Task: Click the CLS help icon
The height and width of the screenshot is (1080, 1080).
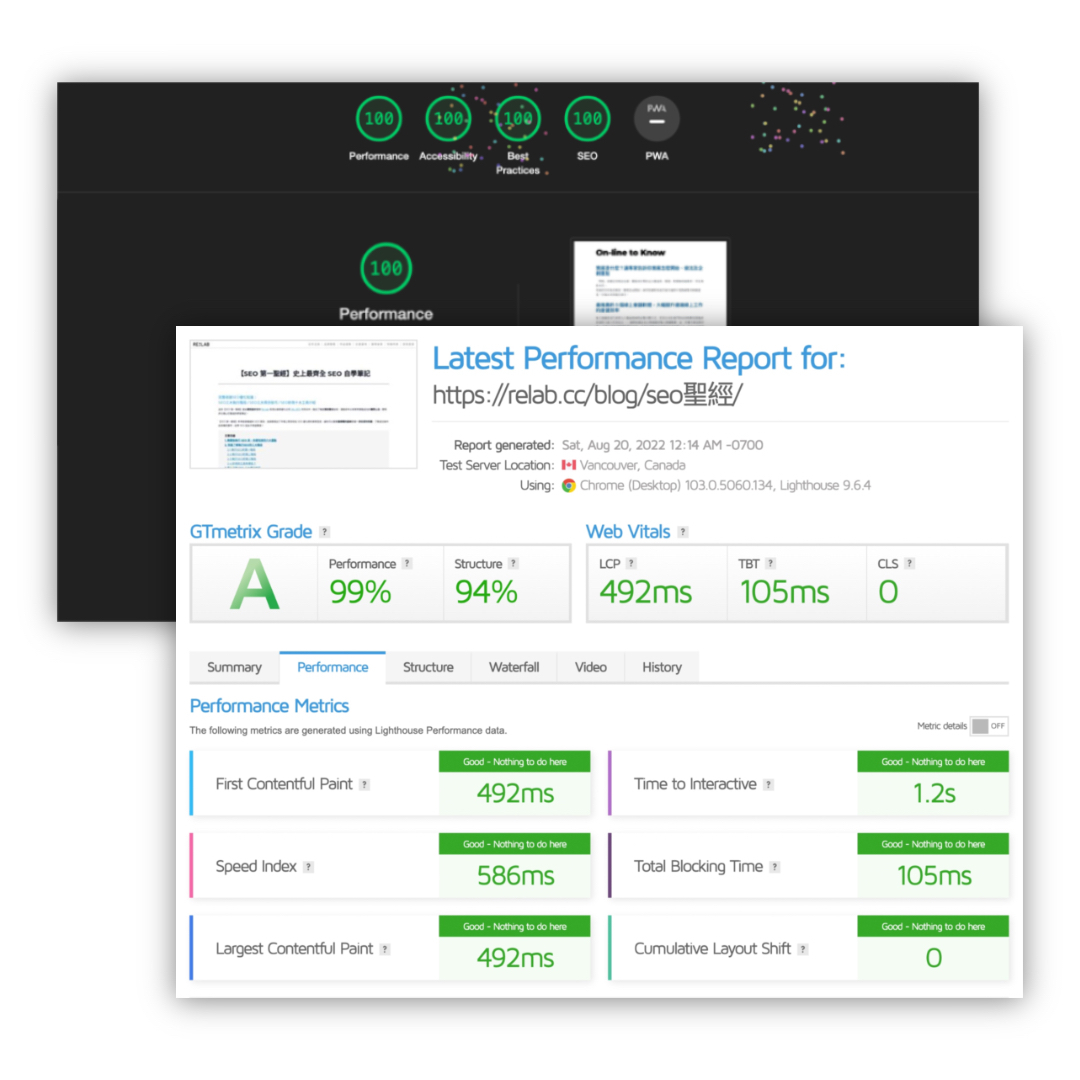Action: [x=909, y=563]
